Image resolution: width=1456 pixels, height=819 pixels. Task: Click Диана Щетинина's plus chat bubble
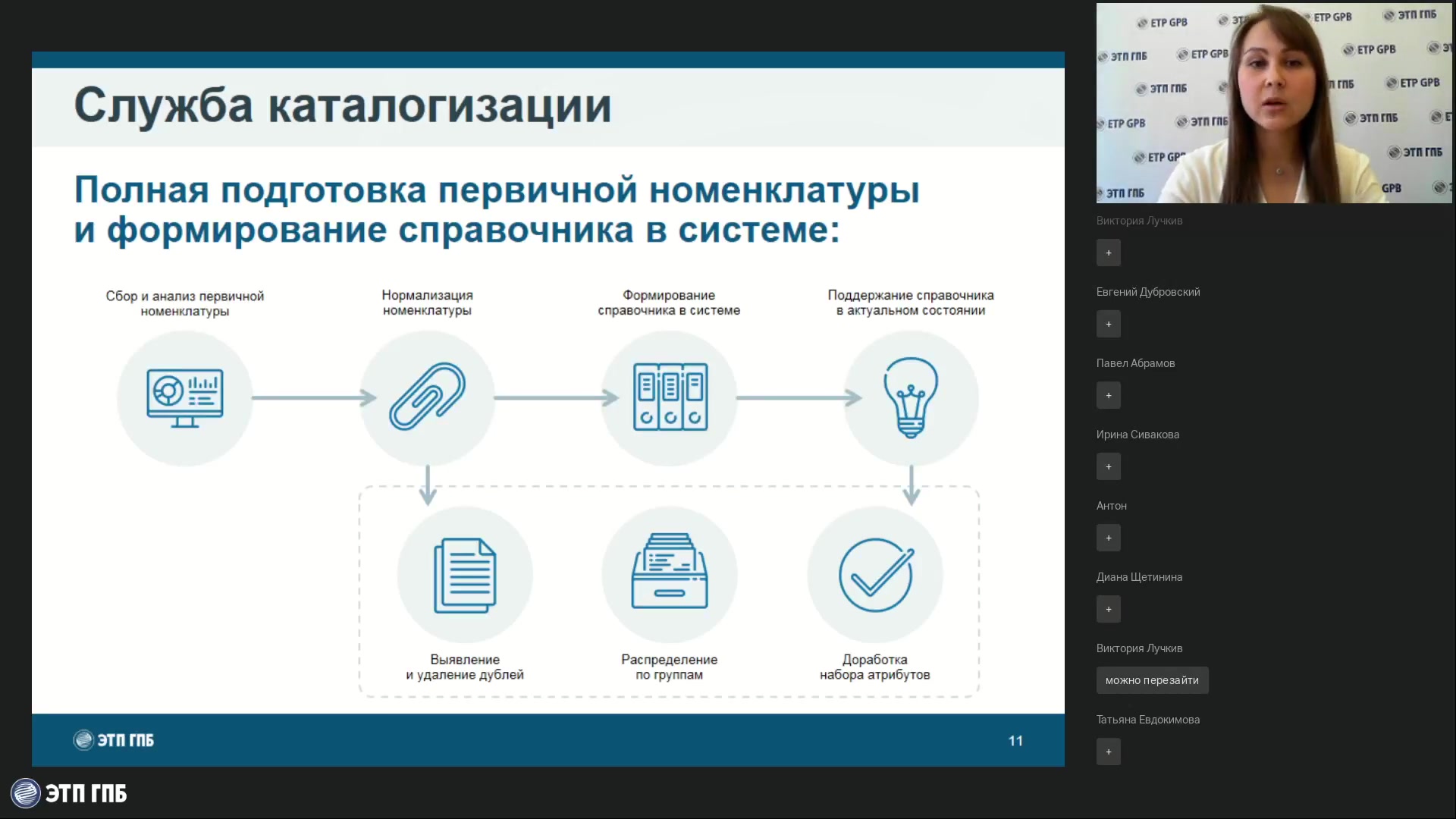(x=1108, y=609)
